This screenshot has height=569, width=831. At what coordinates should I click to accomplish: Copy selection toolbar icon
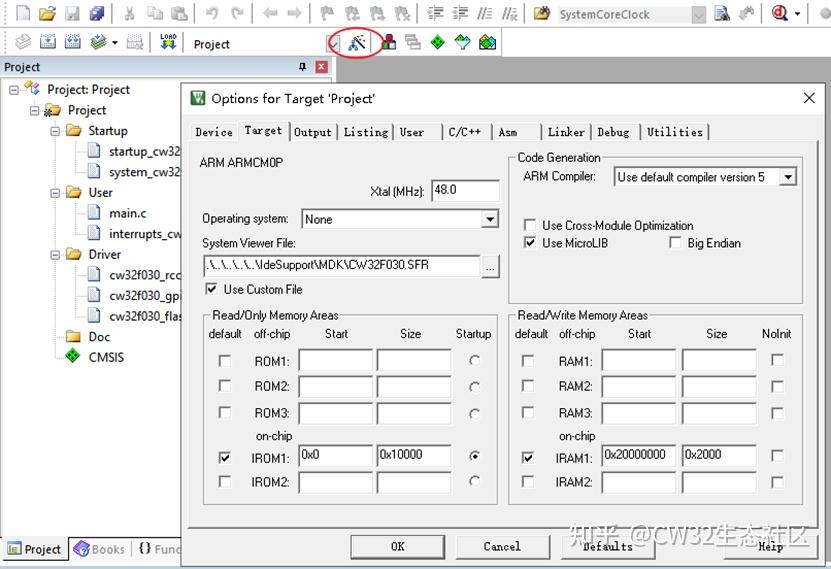(x=155, y=13)
